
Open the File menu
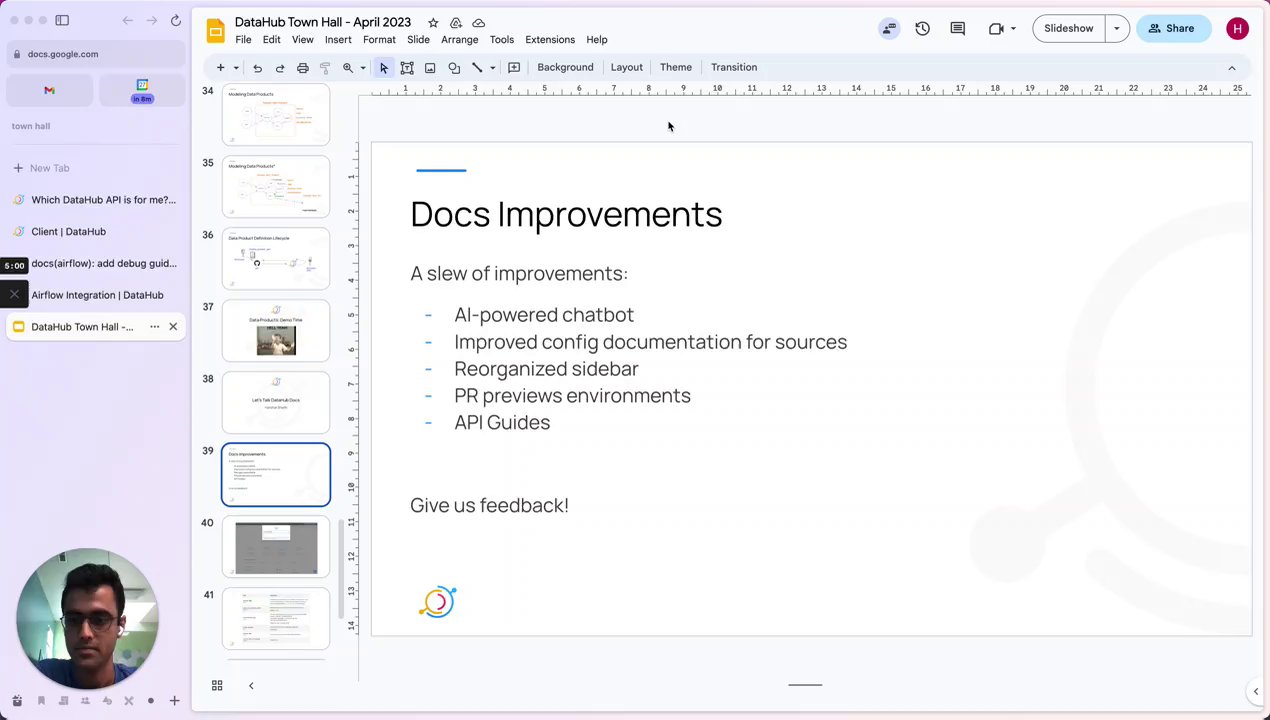click(243, 40)
